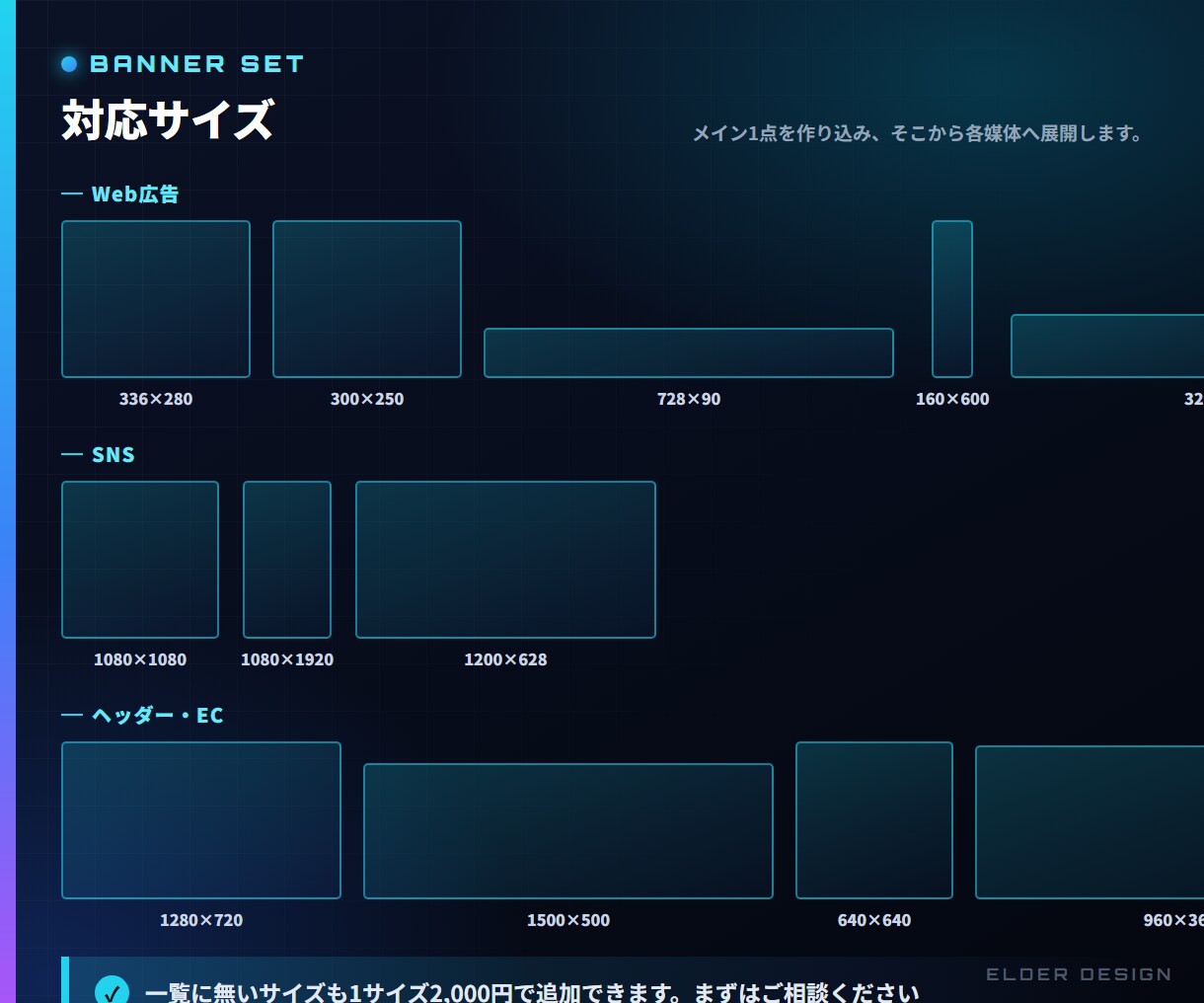Click the blue checkmark circle icon
The width and height of the screenshot is (1204, 1003).
tap(112, 990)
